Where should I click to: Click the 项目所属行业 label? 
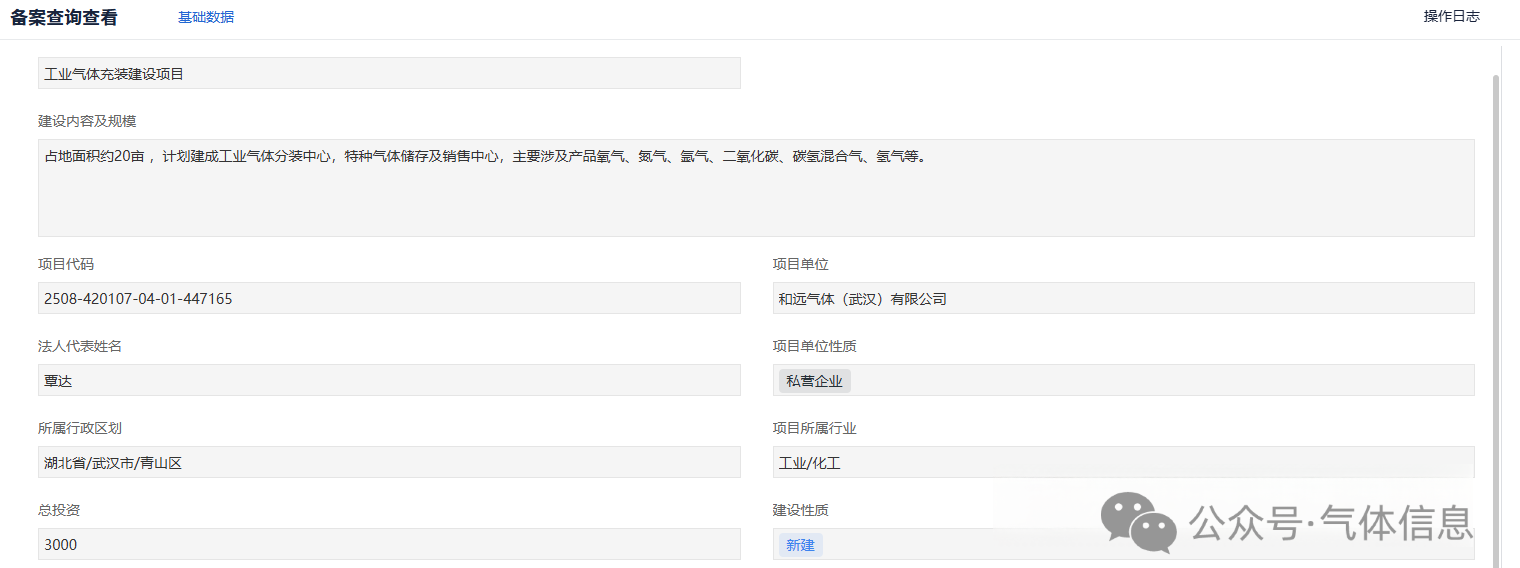(x=814, y=428)
